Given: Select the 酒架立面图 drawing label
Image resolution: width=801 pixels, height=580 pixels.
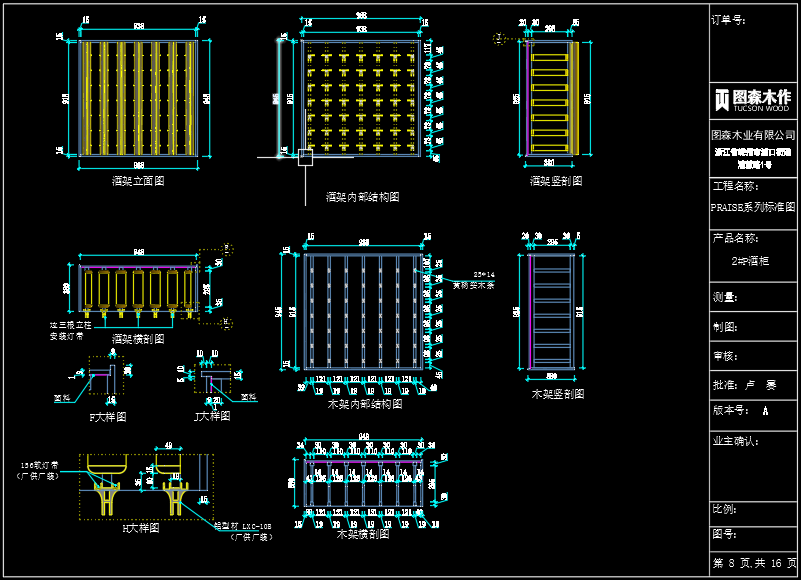Looking at the screenshot, I should pyautogui.click(x=138, y=181).
